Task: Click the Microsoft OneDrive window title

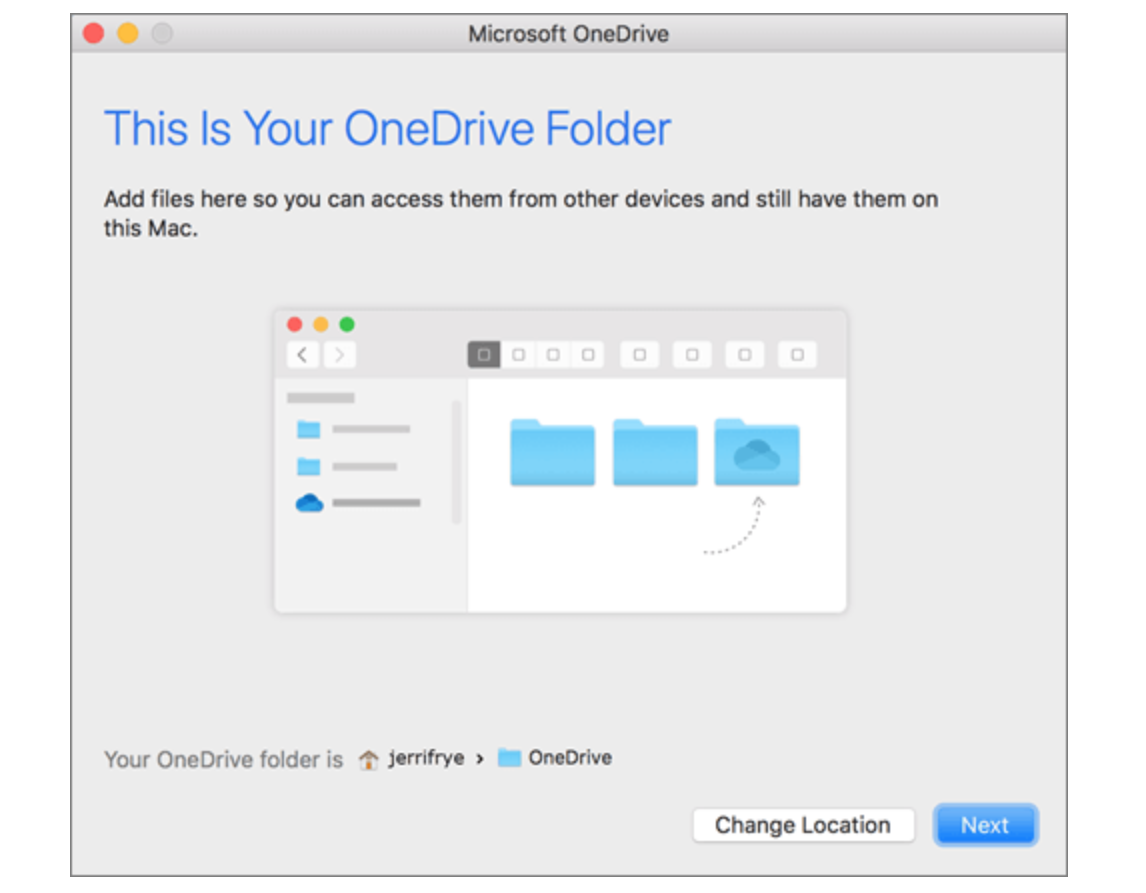Action: pyautogui.click(x=569, y=34)
